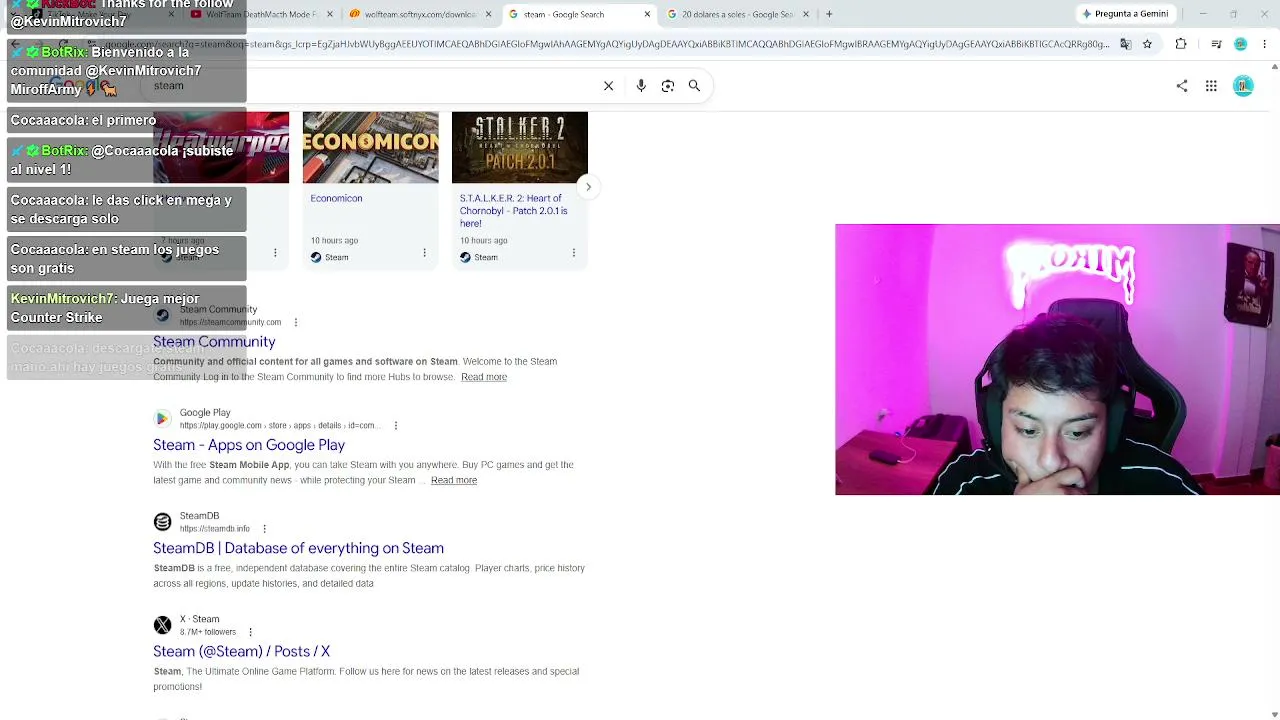Open a new browser tab
Viewport: 1280px width, 720px height.
(x=829, y=14)
